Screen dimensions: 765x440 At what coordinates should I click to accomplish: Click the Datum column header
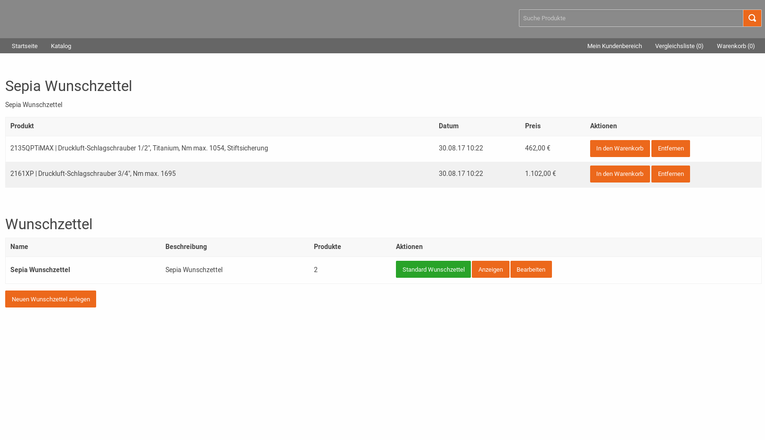[x=448, y=126]
